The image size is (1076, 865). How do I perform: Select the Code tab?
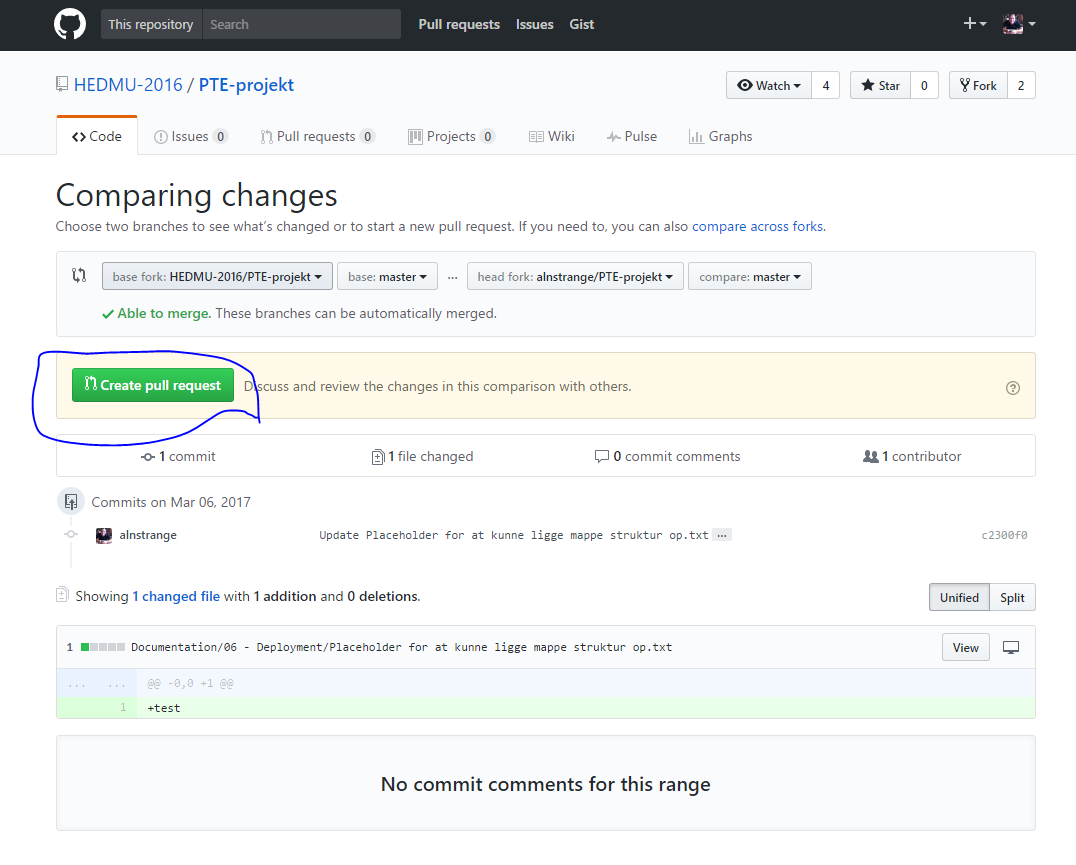click(97, 137)
